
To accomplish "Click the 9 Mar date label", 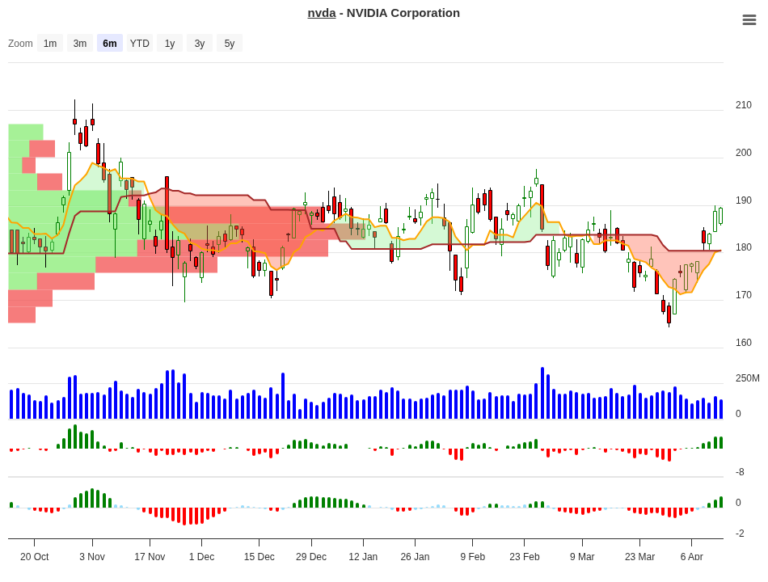I will [x=582, y=557].
